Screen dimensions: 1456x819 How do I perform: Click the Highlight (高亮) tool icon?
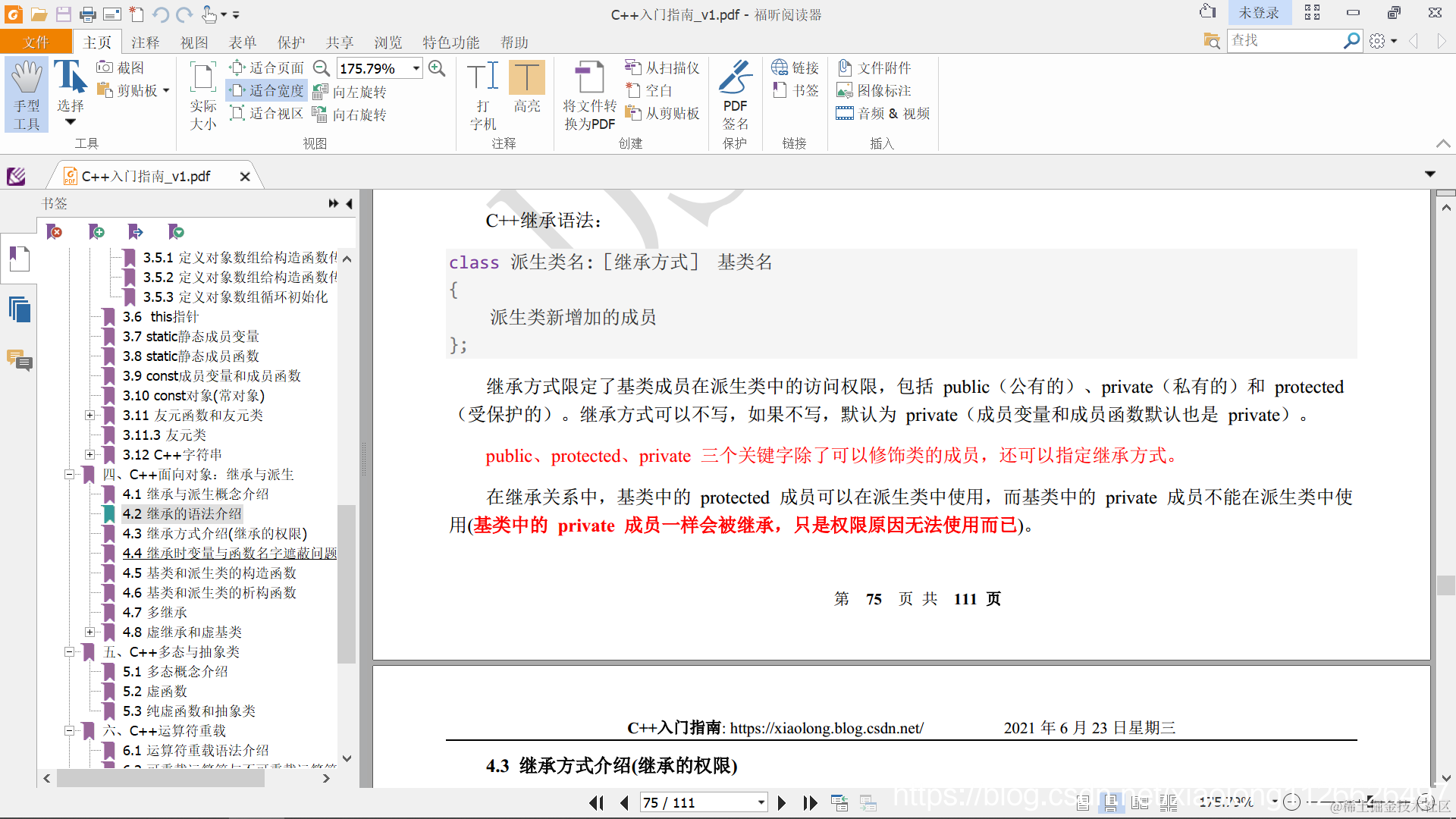[526, 79]
